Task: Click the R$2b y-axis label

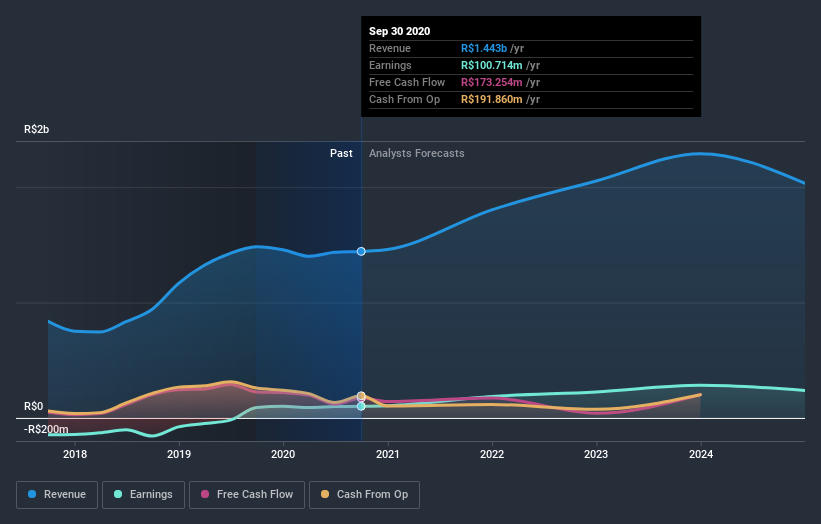Action: click(x=37, y=129)
